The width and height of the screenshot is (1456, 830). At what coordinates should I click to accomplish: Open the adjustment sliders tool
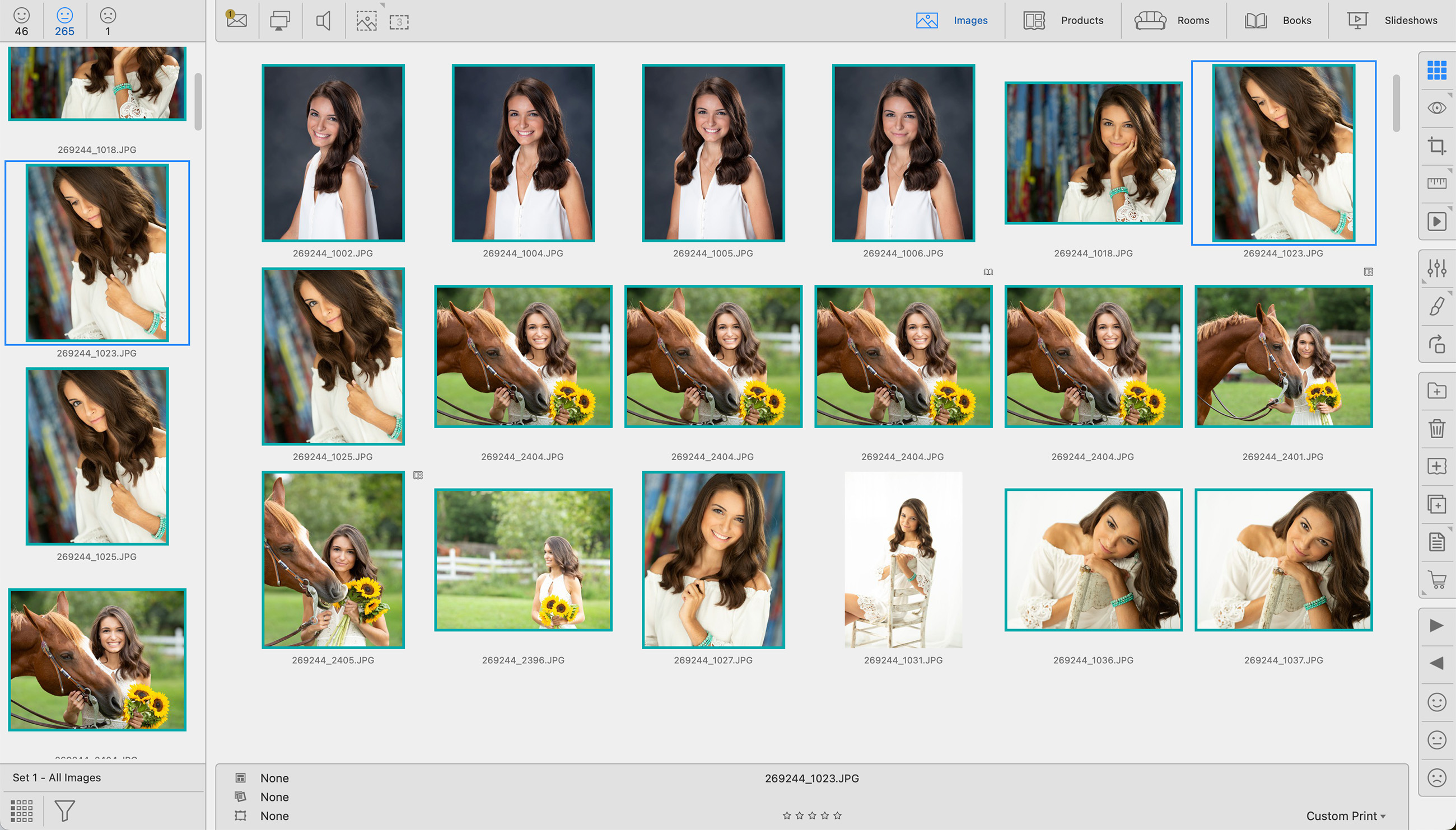1436,268
